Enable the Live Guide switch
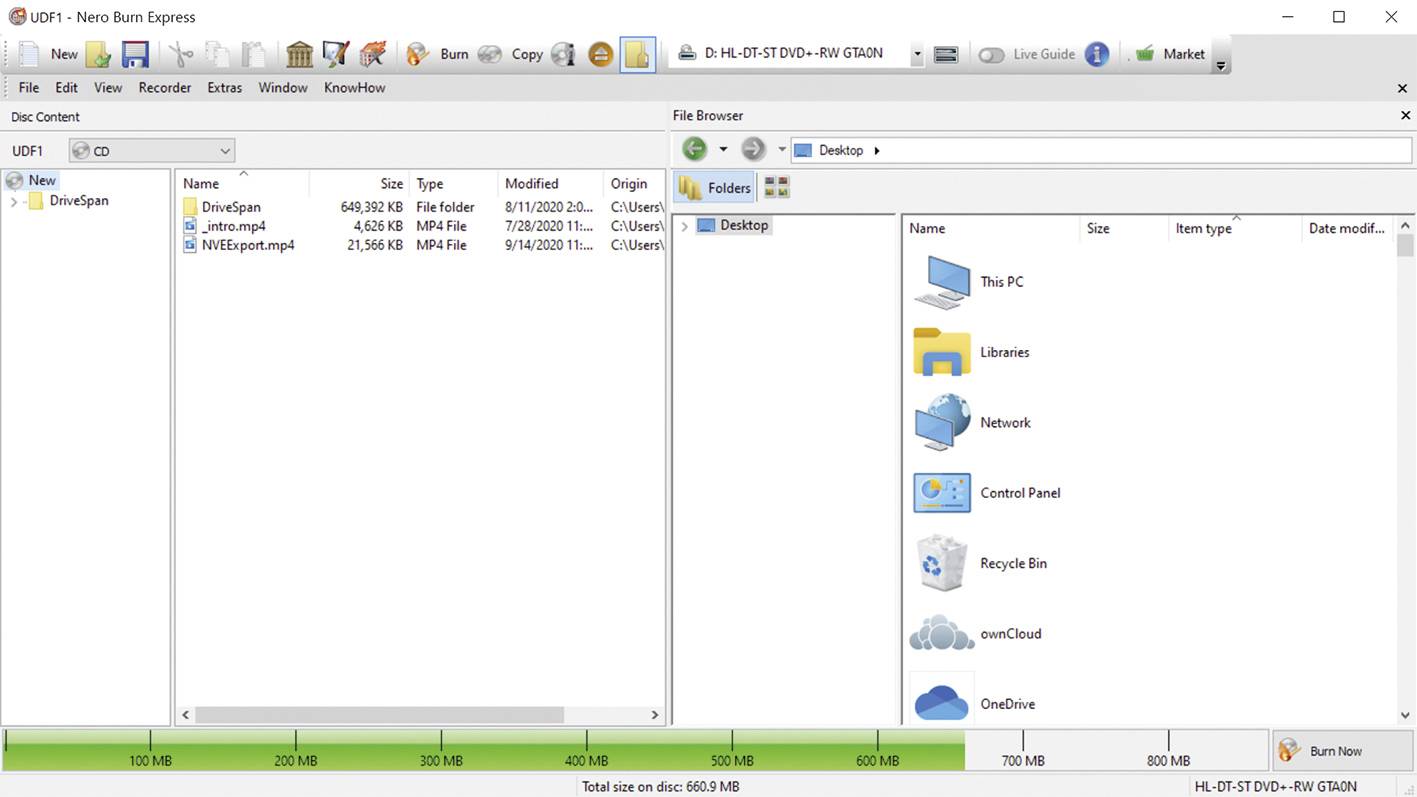 click(991, 55)
